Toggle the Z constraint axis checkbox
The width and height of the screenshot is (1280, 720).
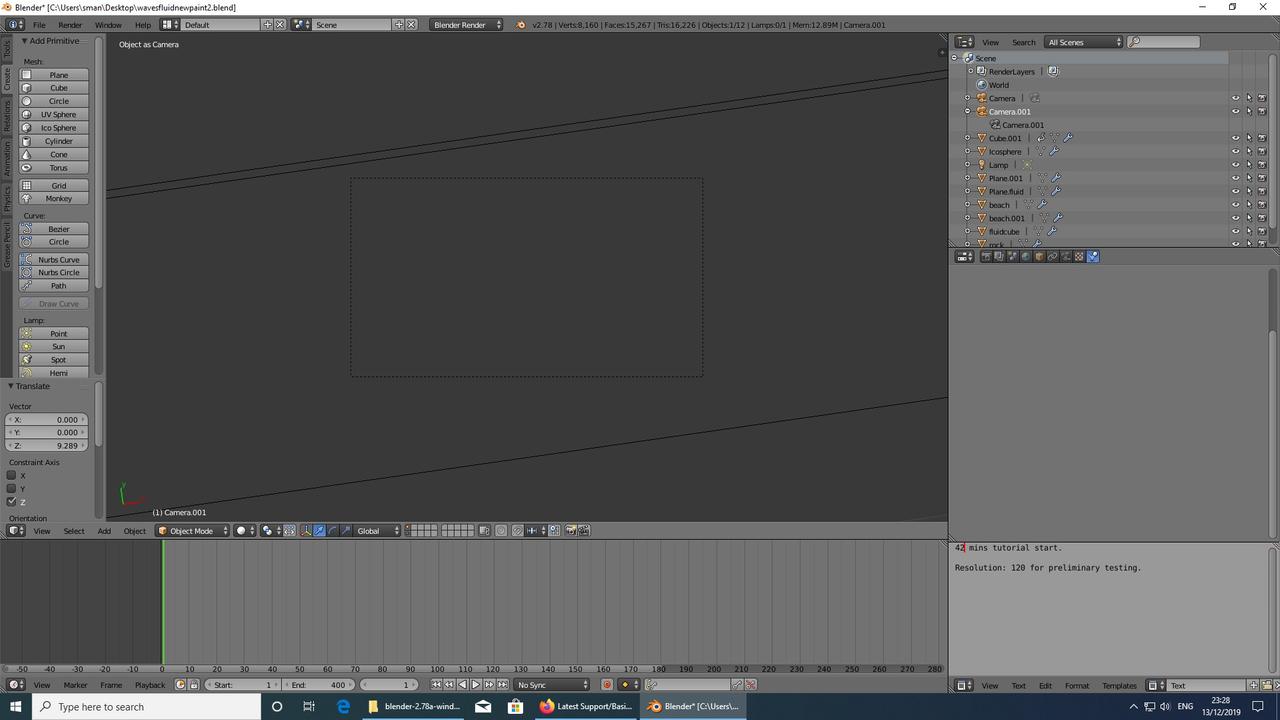(x=12, y=502)
